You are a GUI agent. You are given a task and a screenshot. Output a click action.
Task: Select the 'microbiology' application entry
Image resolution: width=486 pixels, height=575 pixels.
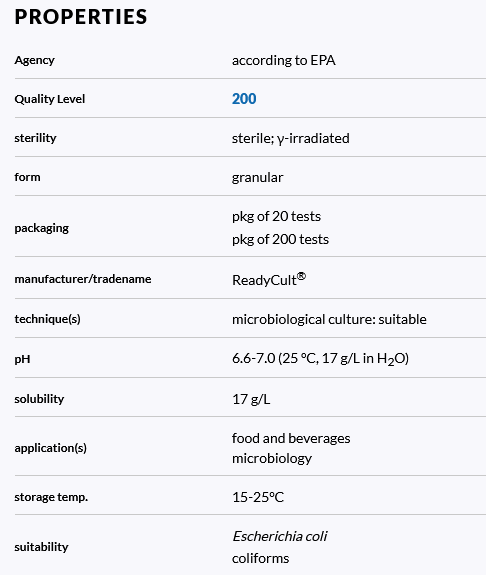pos(272,458)
